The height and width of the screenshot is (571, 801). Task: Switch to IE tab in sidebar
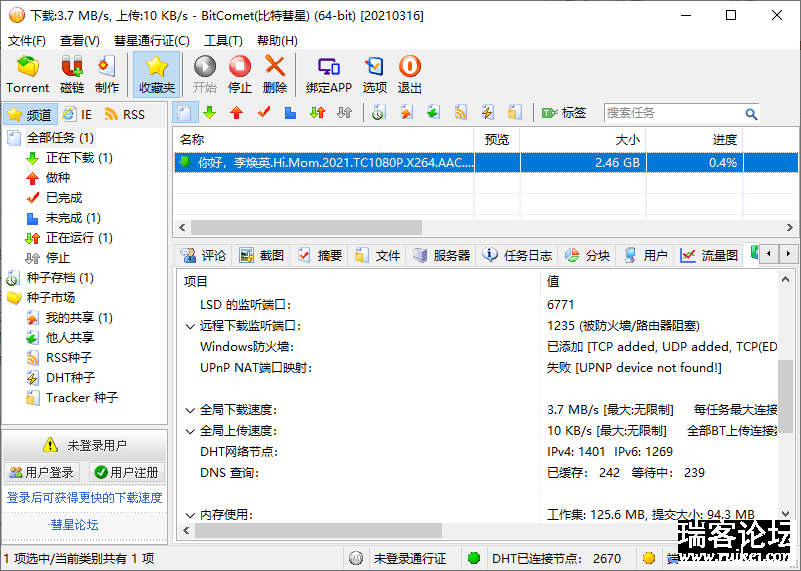[78, 114]
